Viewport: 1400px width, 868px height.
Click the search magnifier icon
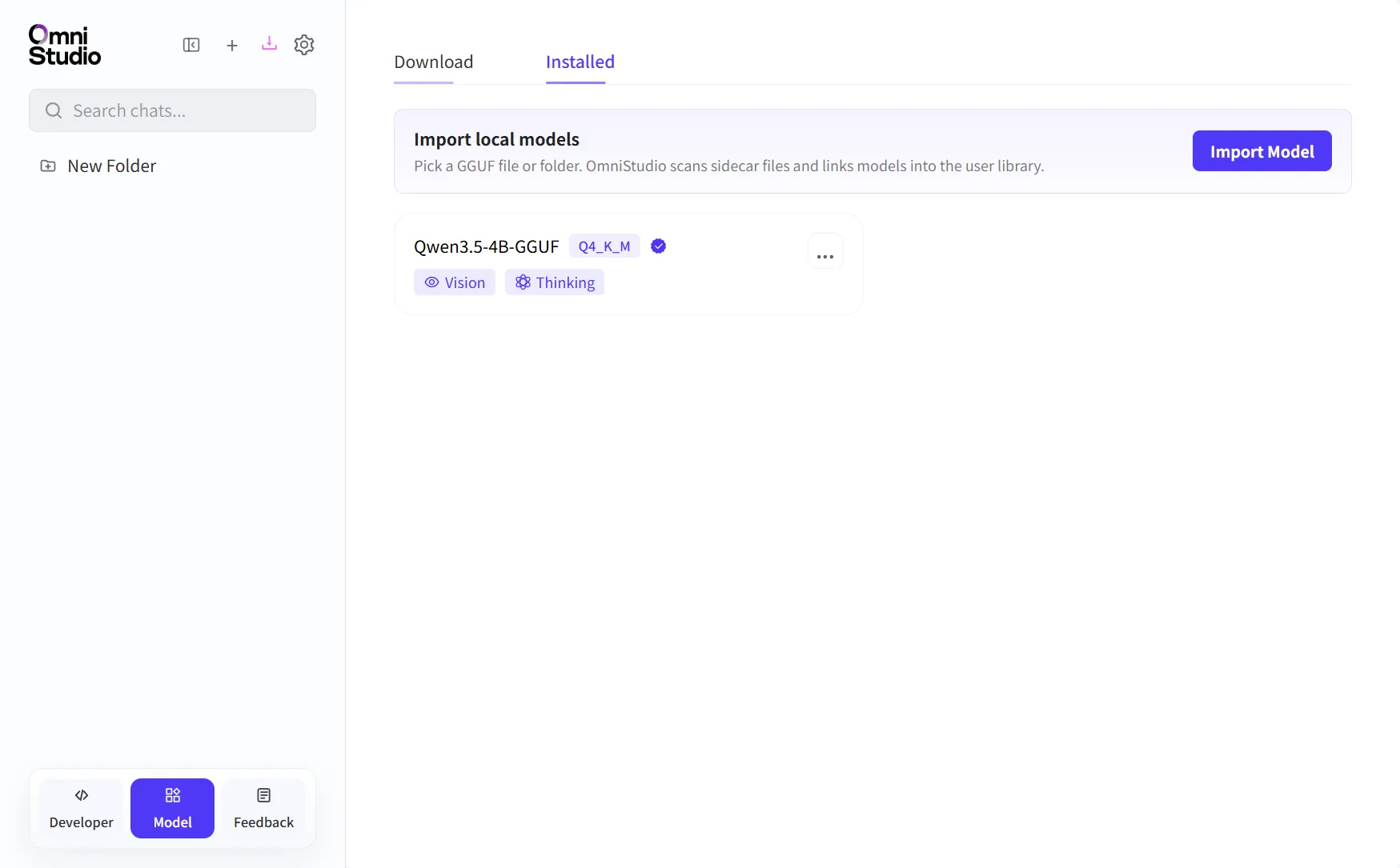54,110
